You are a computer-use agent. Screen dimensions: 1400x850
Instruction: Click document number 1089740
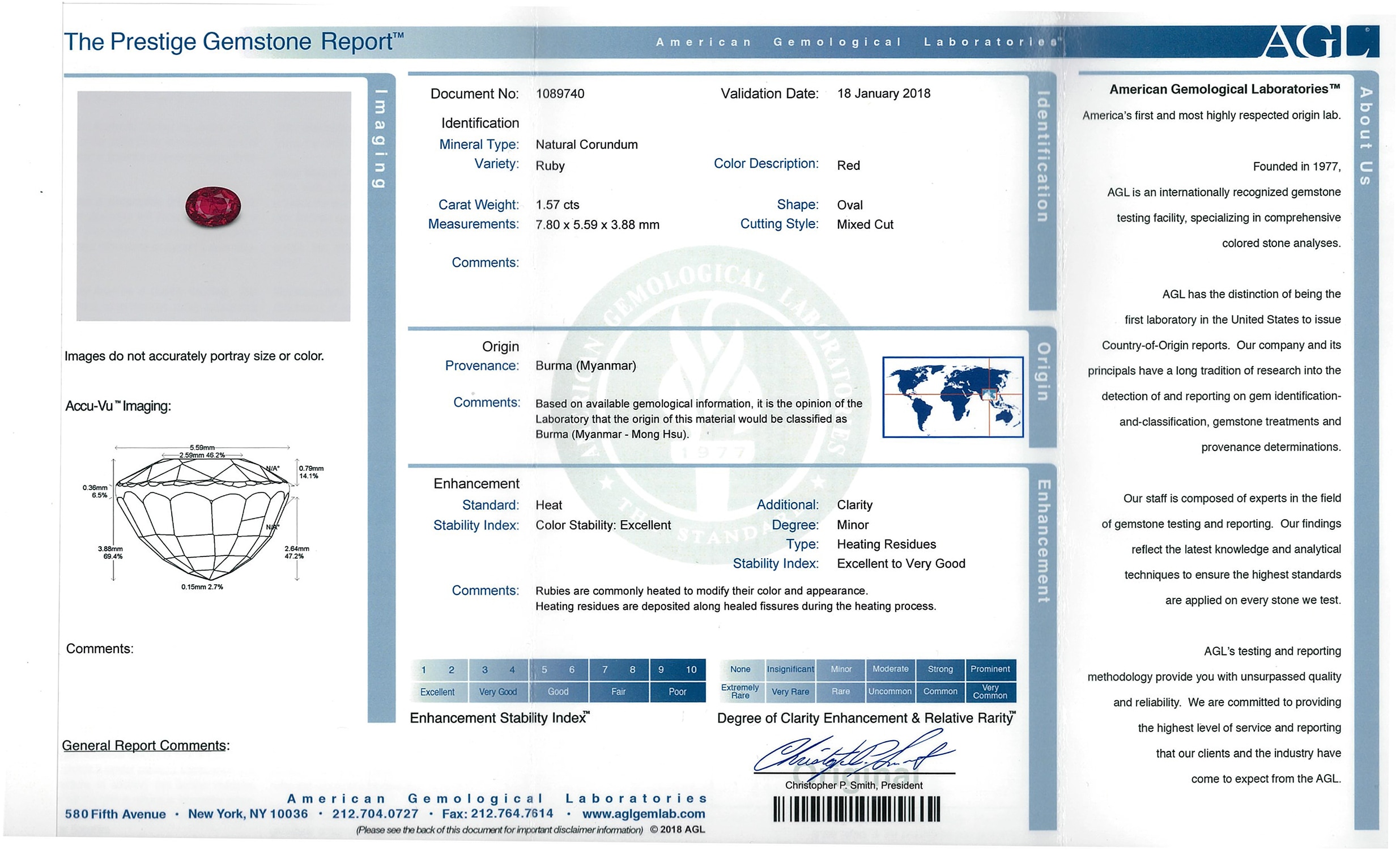point(560,93)
